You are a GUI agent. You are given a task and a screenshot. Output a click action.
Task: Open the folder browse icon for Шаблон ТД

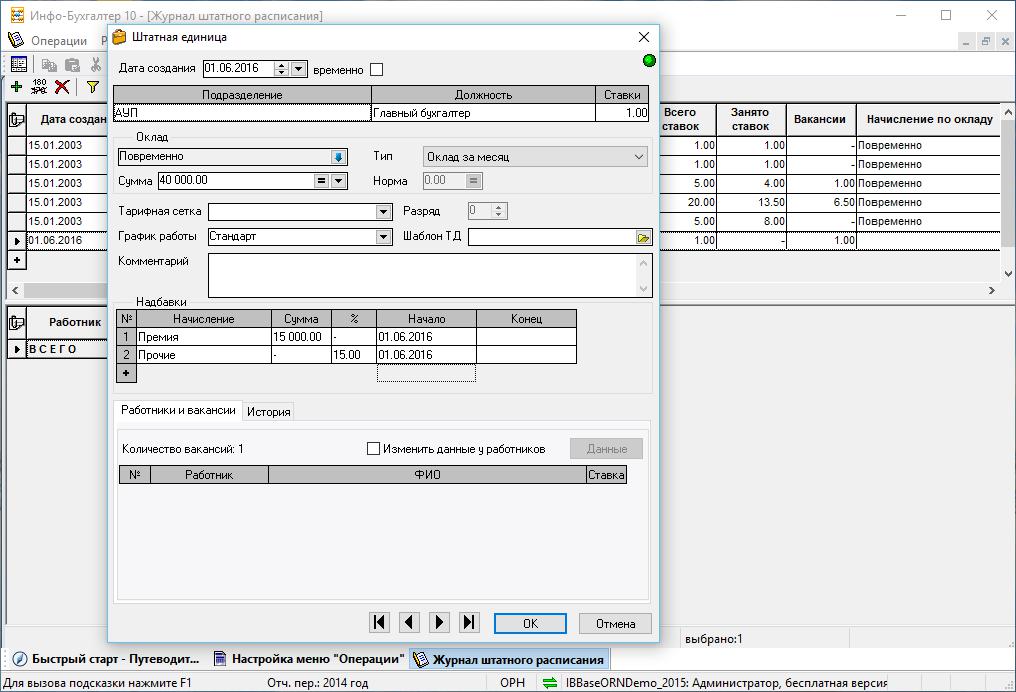643,238
